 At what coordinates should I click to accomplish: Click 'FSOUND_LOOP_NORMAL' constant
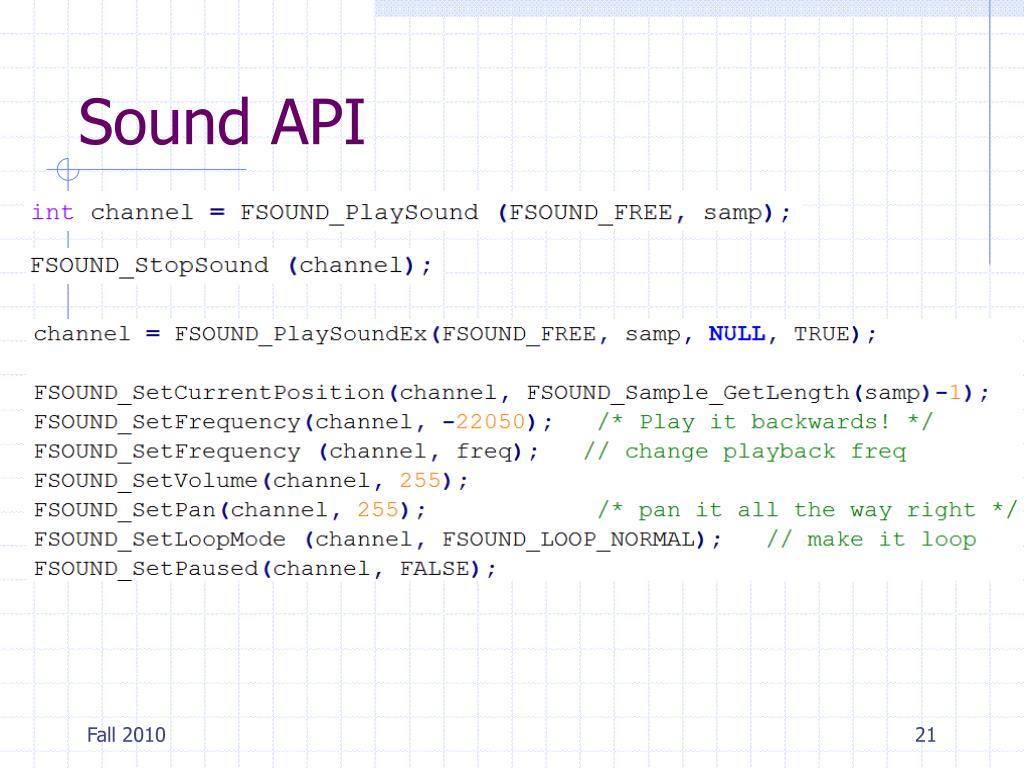coord(569,540)
